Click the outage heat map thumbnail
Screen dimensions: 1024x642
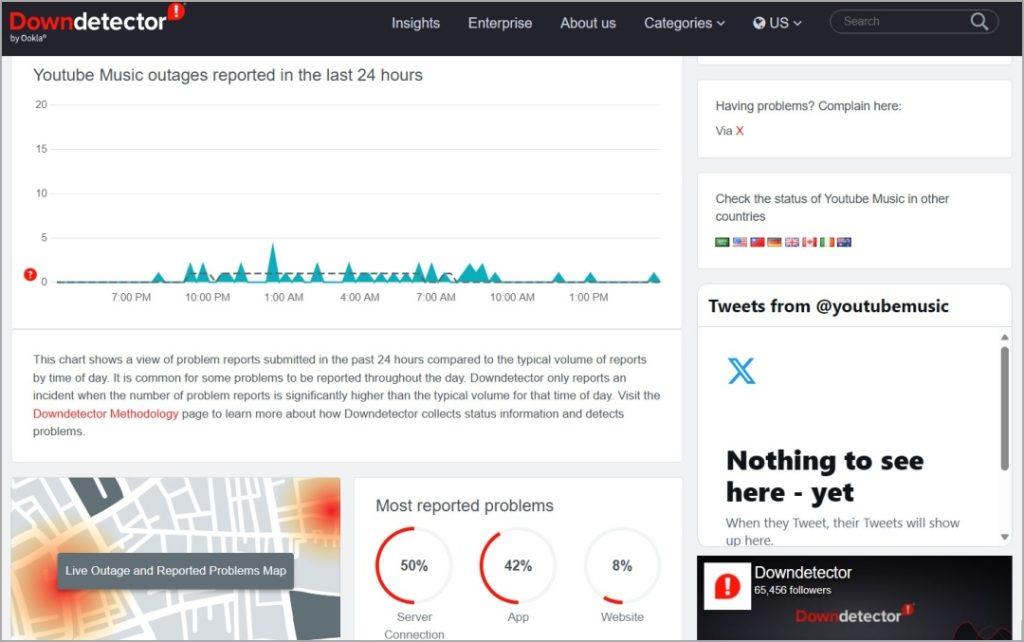click(x=176, y=558)
